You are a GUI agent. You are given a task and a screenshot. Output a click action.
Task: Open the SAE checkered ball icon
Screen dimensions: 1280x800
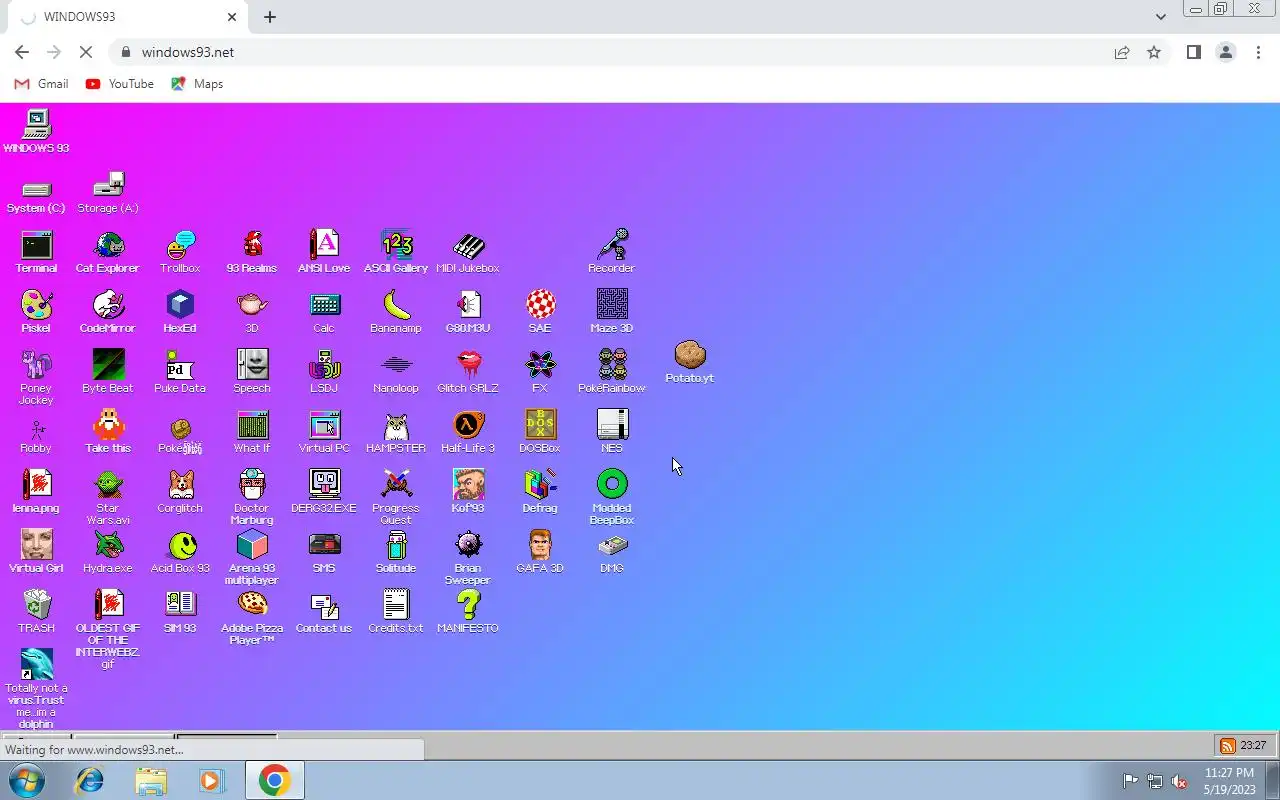540,311
